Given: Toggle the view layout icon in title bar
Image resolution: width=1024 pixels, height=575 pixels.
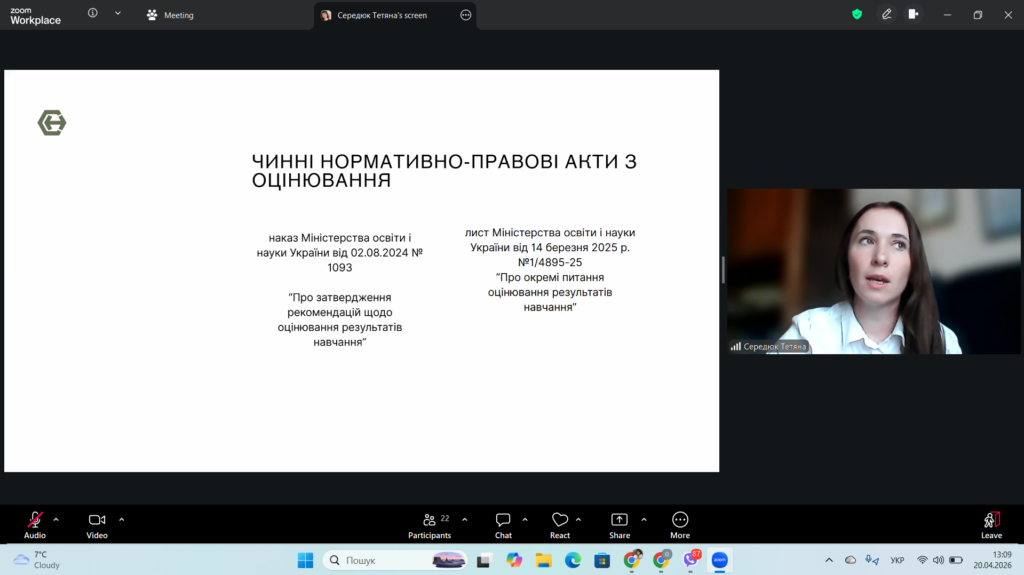Looking at the screenshot, I should tap(913, 14).
